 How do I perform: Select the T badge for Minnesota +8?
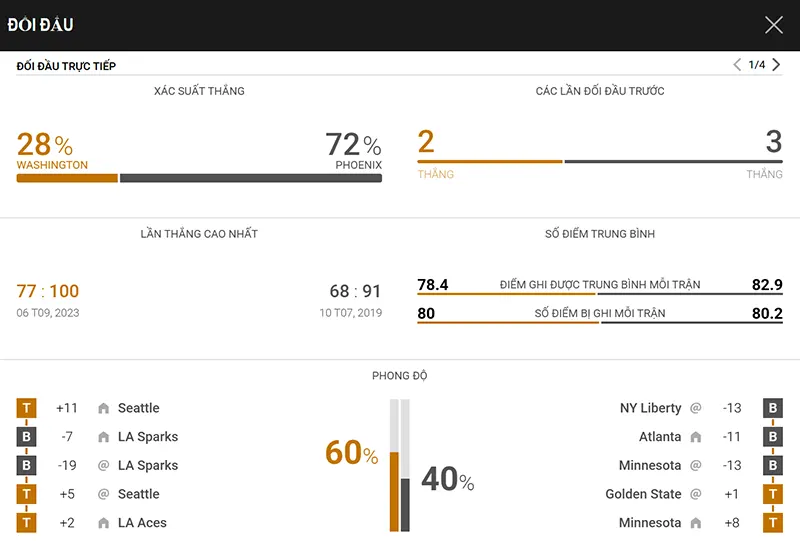coord(773,523)
